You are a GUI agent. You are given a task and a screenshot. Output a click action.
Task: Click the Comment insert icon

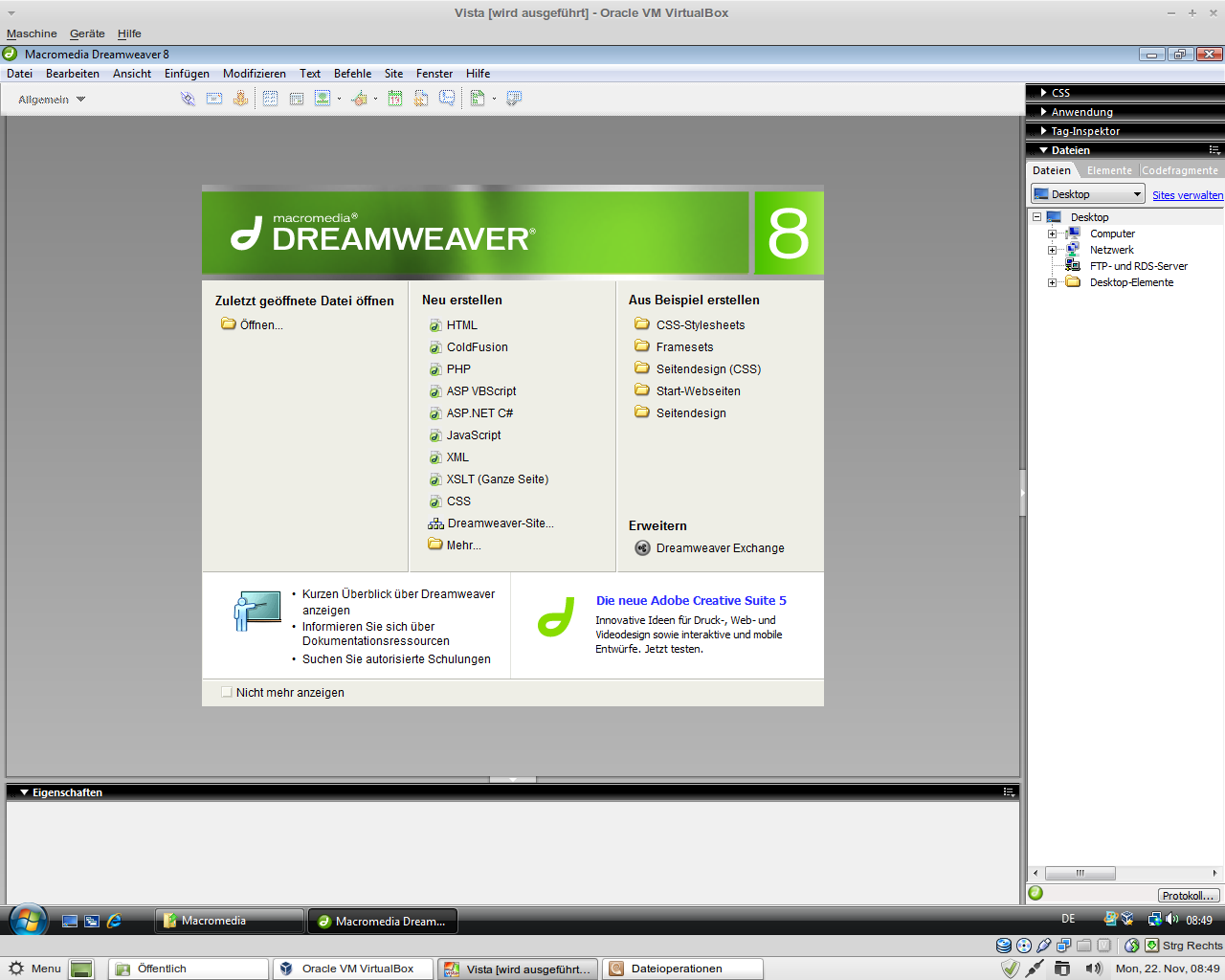(447, 99)
